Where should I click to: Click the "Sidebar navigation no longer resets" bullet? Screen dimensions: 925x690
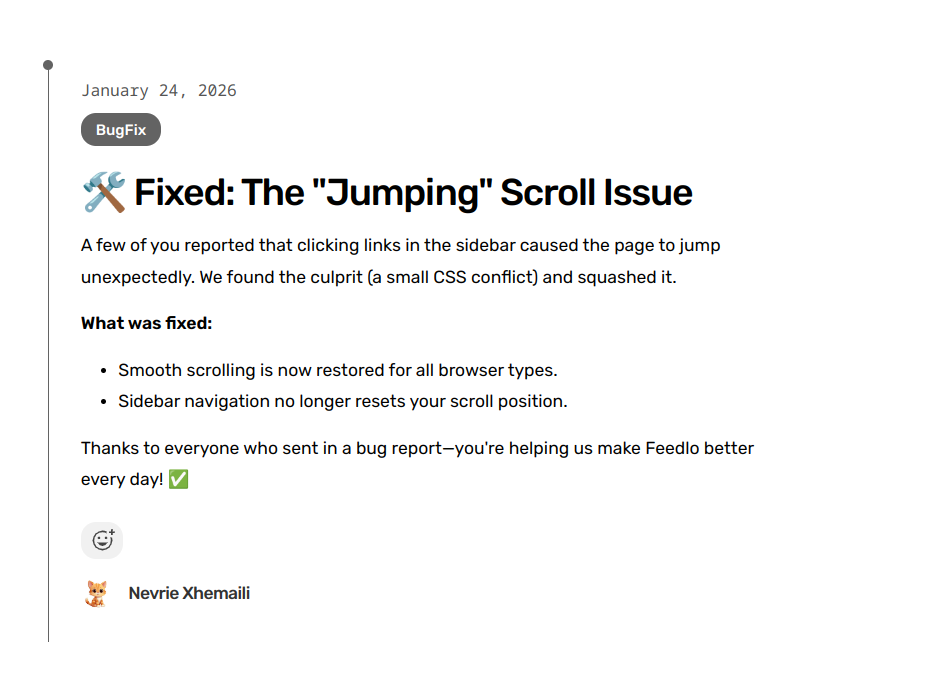342,402
